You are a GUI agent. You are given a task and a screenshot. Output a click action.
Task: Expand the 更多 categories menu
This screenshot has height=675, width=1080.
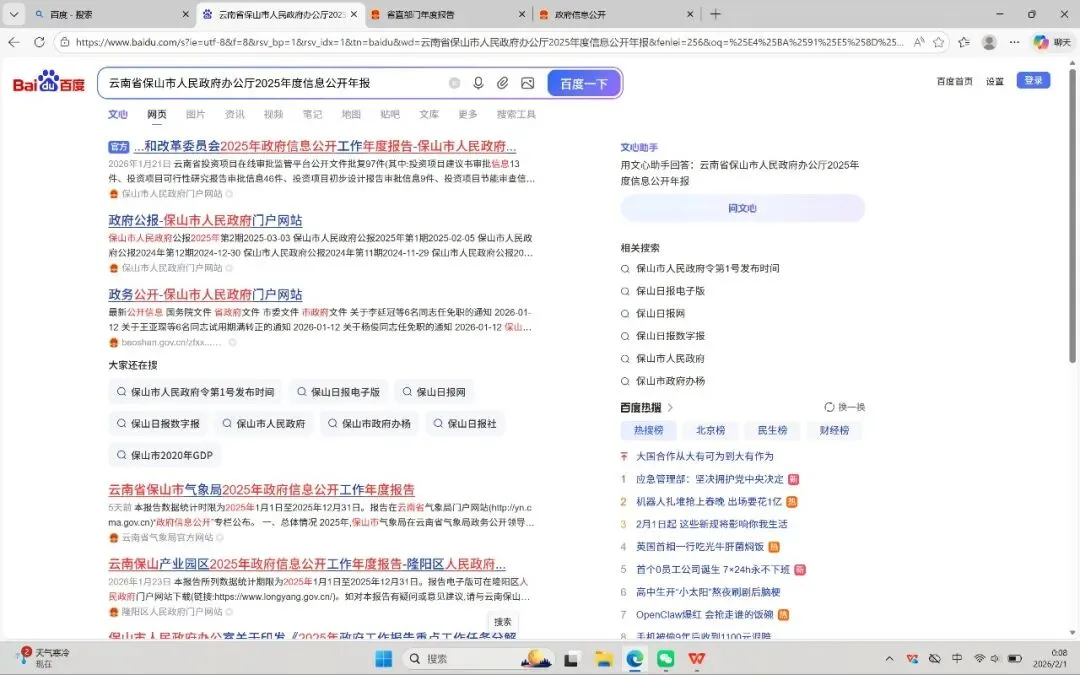(x=468, y=114)
